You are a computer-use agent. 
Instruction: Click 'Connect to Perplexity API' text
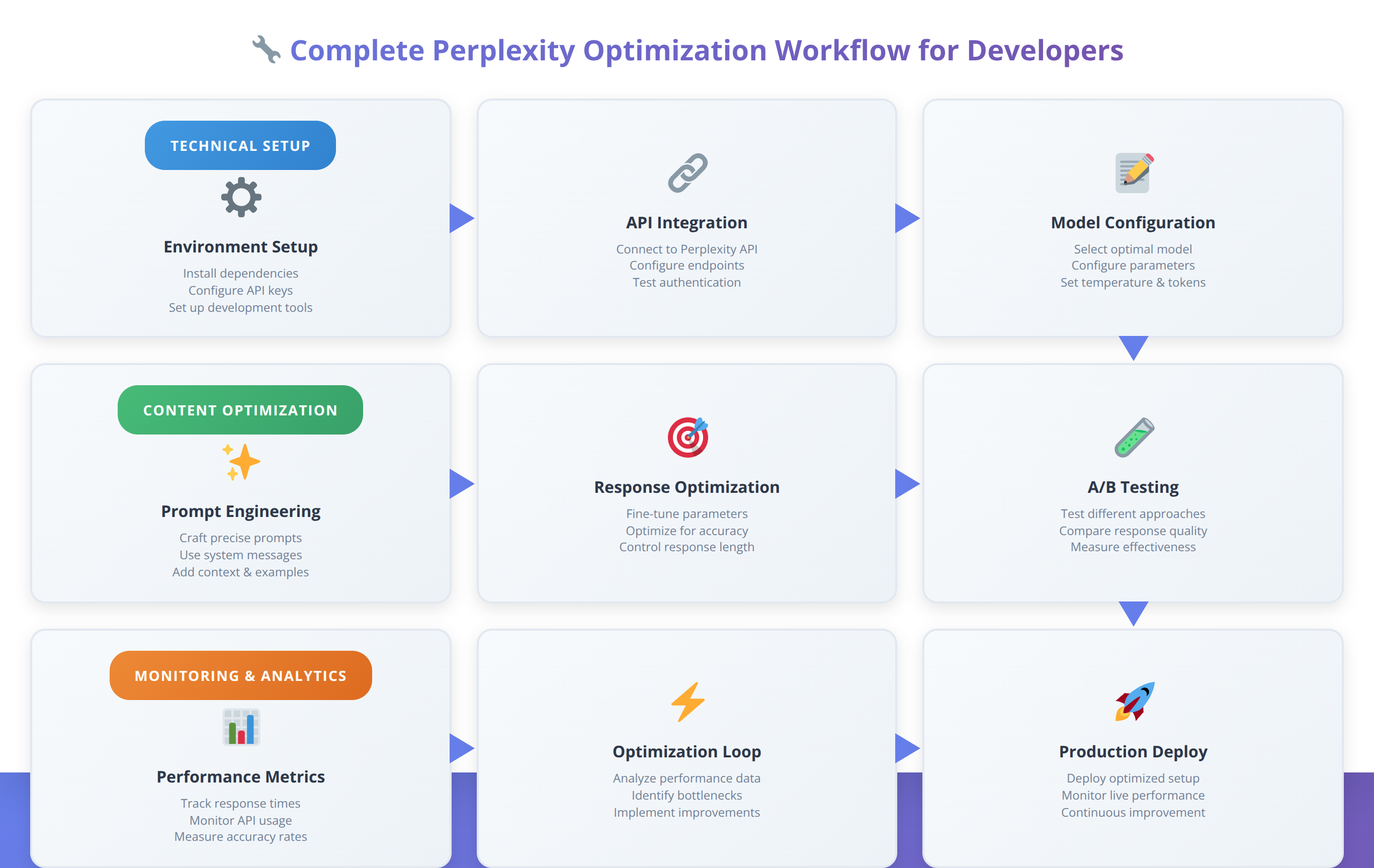pos(686,249)
